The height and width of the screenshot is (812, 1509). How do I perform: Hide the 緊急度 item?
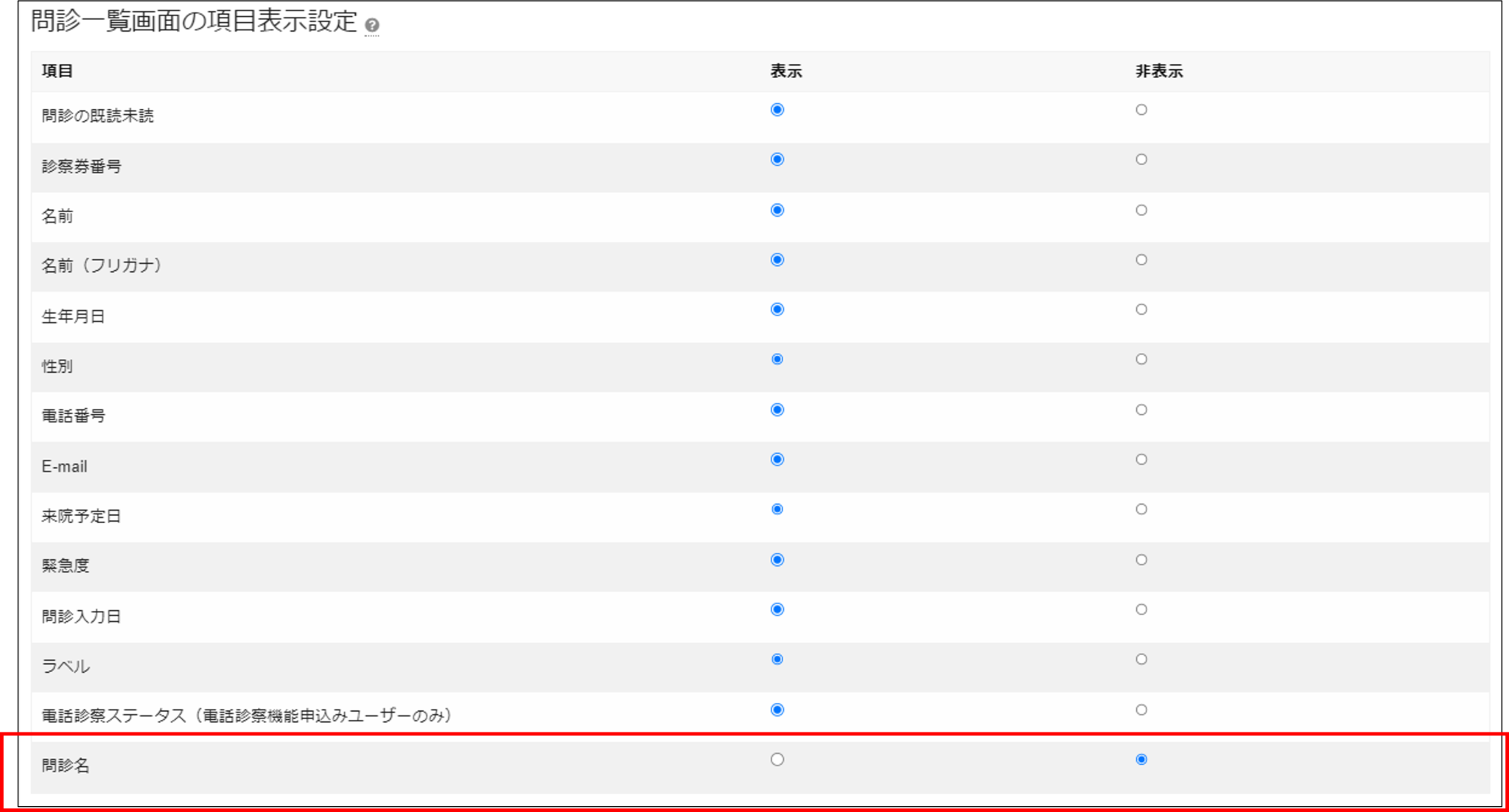pyautogui.click(x=1141, y=560)
